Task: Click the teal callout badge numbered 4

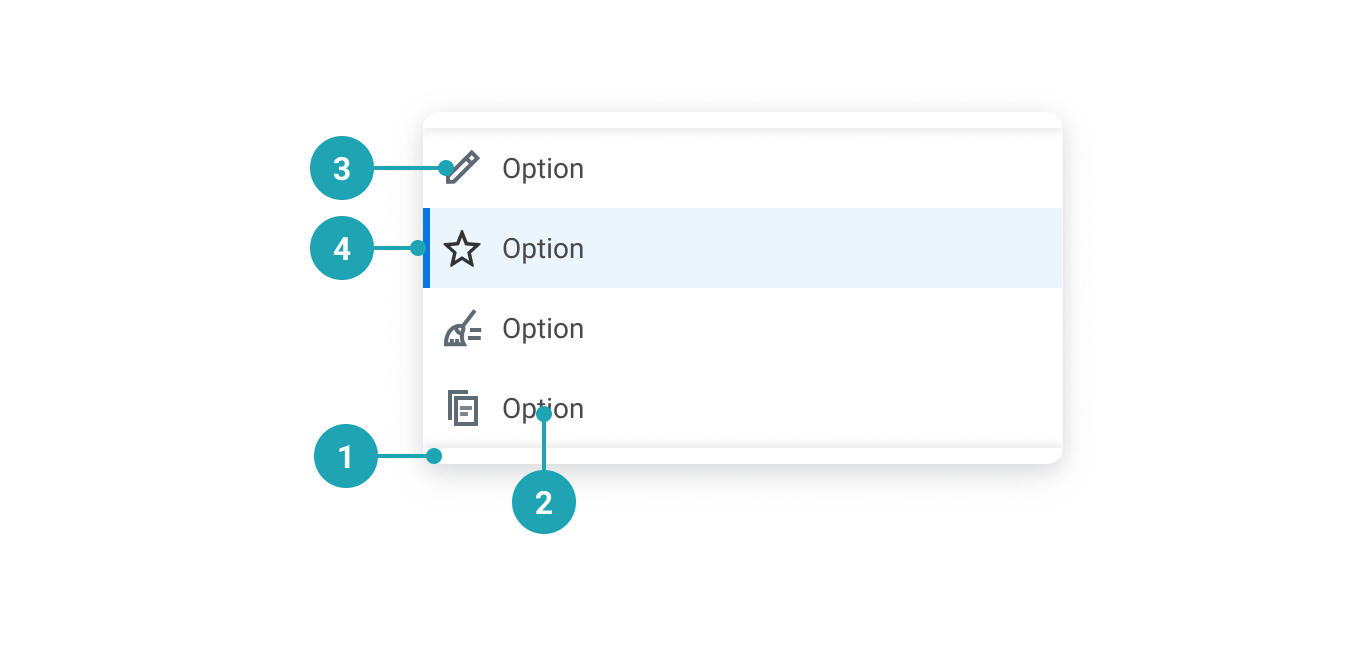Action: click(342, 248)
